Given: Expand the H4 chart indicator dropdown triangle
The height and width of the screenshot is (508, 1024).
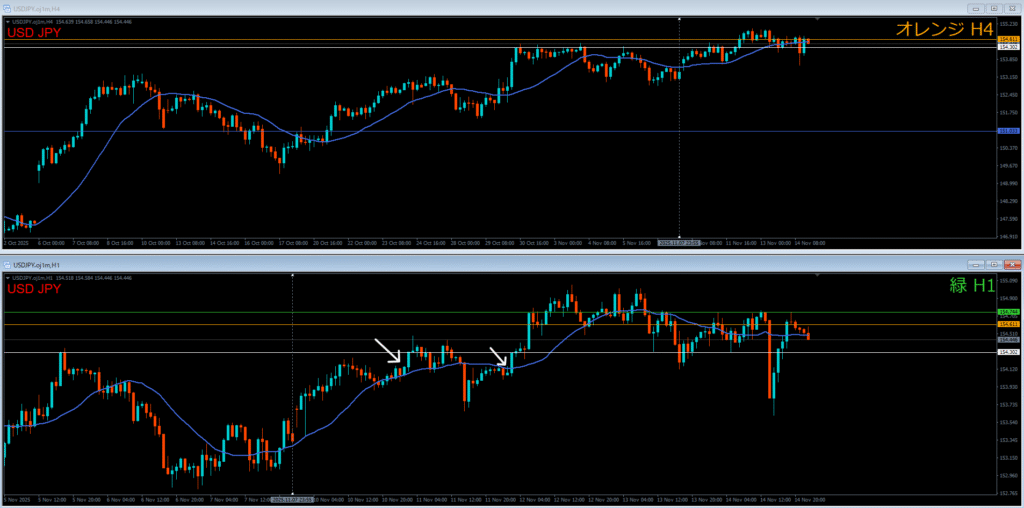Looking at the screenshot, I should (x=7, y=22).
